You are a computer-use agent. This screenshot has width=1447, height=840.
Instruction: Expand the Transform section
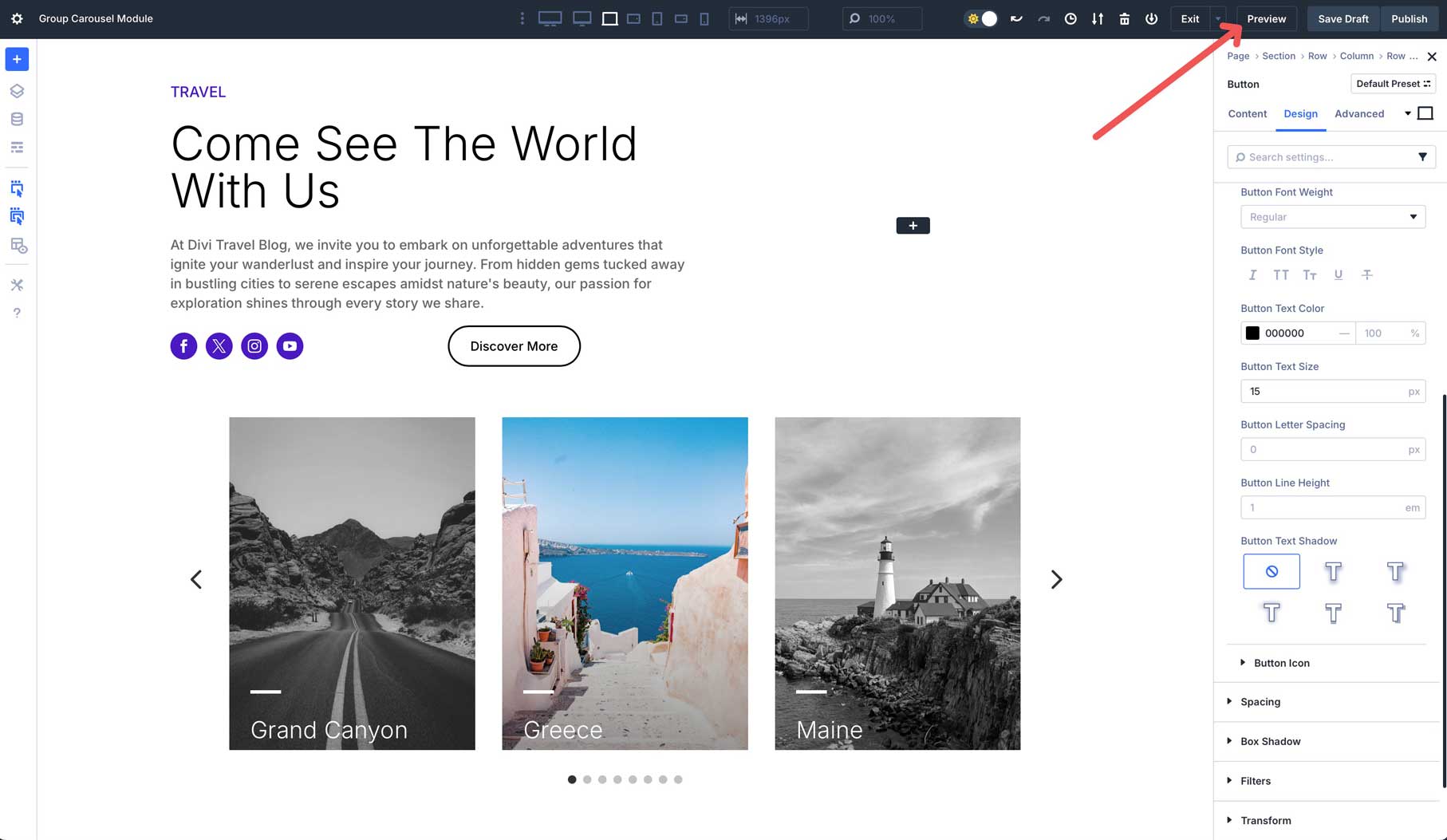tap(1265, 820)
